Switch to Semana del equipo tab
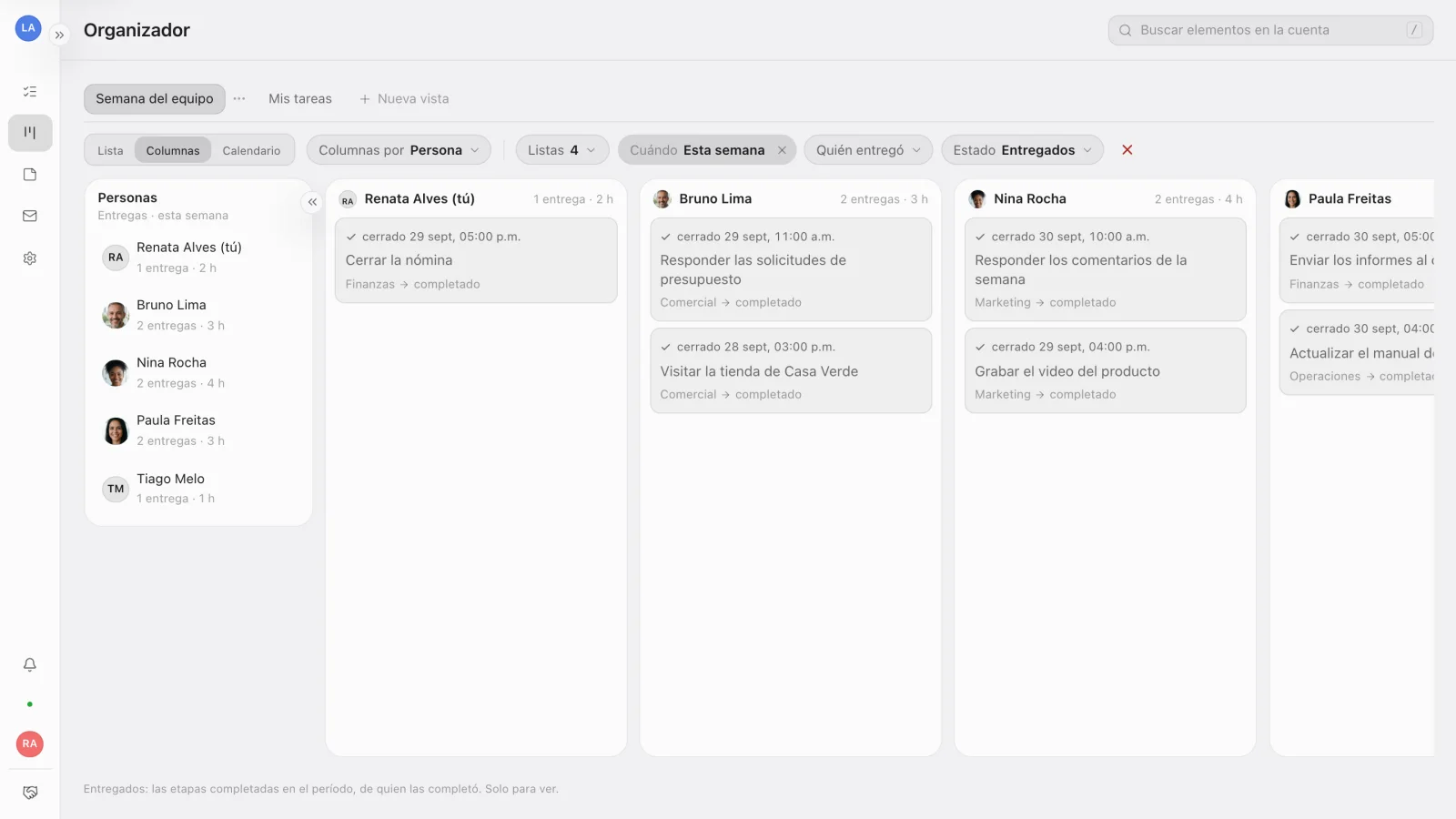Screen dimensions: 1456x819 (155, 98)
